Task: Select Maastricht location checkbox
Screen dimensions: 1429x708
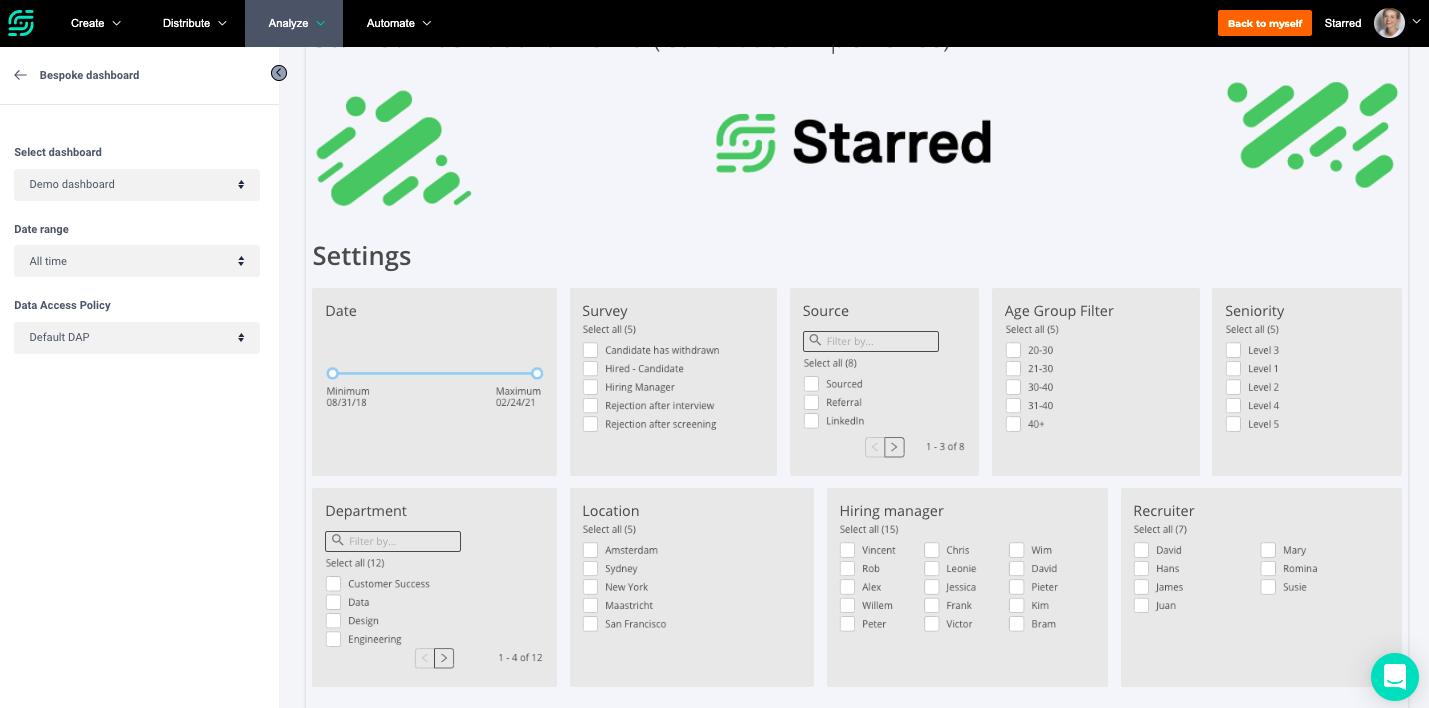Action: [x=591, y=606]
